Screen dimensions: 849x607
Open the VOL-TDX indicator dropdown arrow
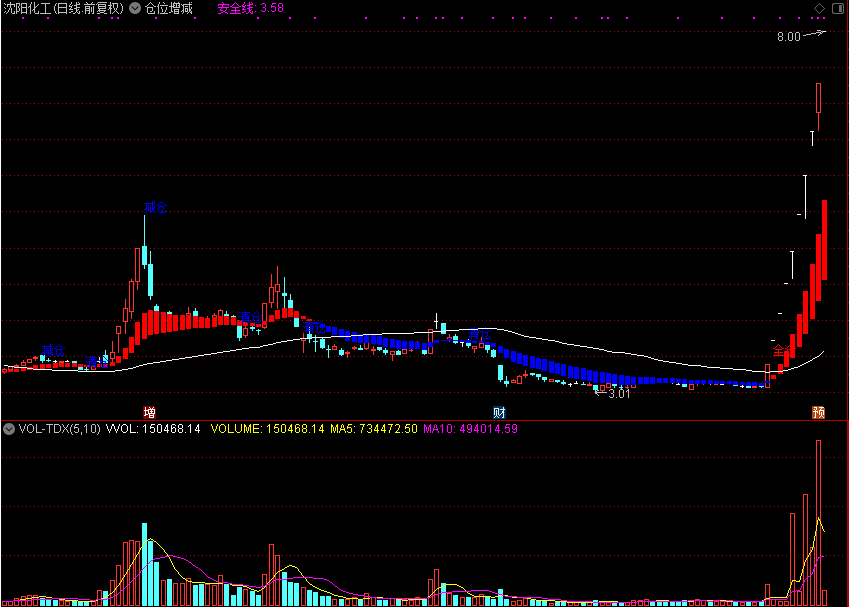[9, 429]
